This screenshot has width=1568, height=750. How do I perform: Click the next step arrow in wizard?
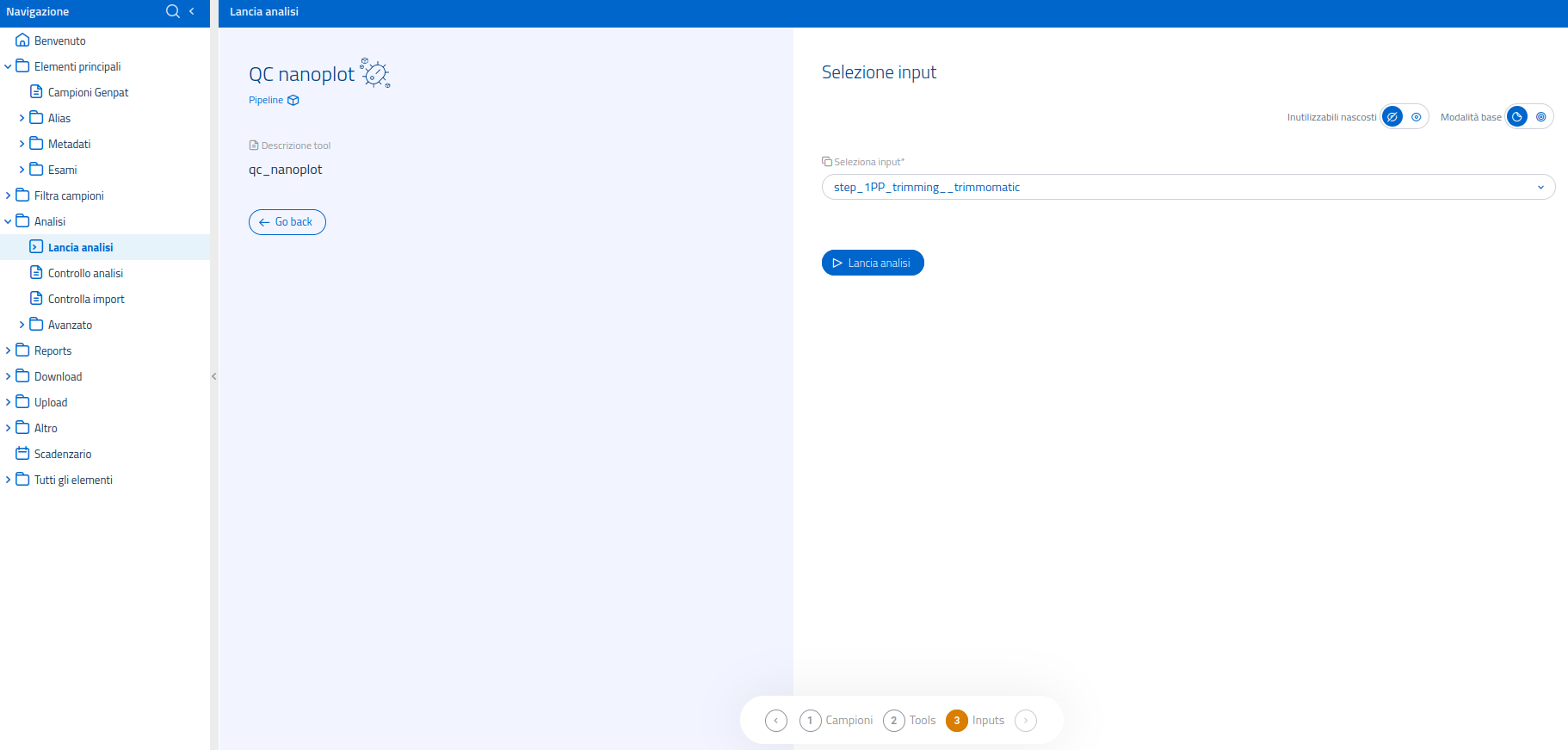pyautogui.click(x=1026, y=721)
